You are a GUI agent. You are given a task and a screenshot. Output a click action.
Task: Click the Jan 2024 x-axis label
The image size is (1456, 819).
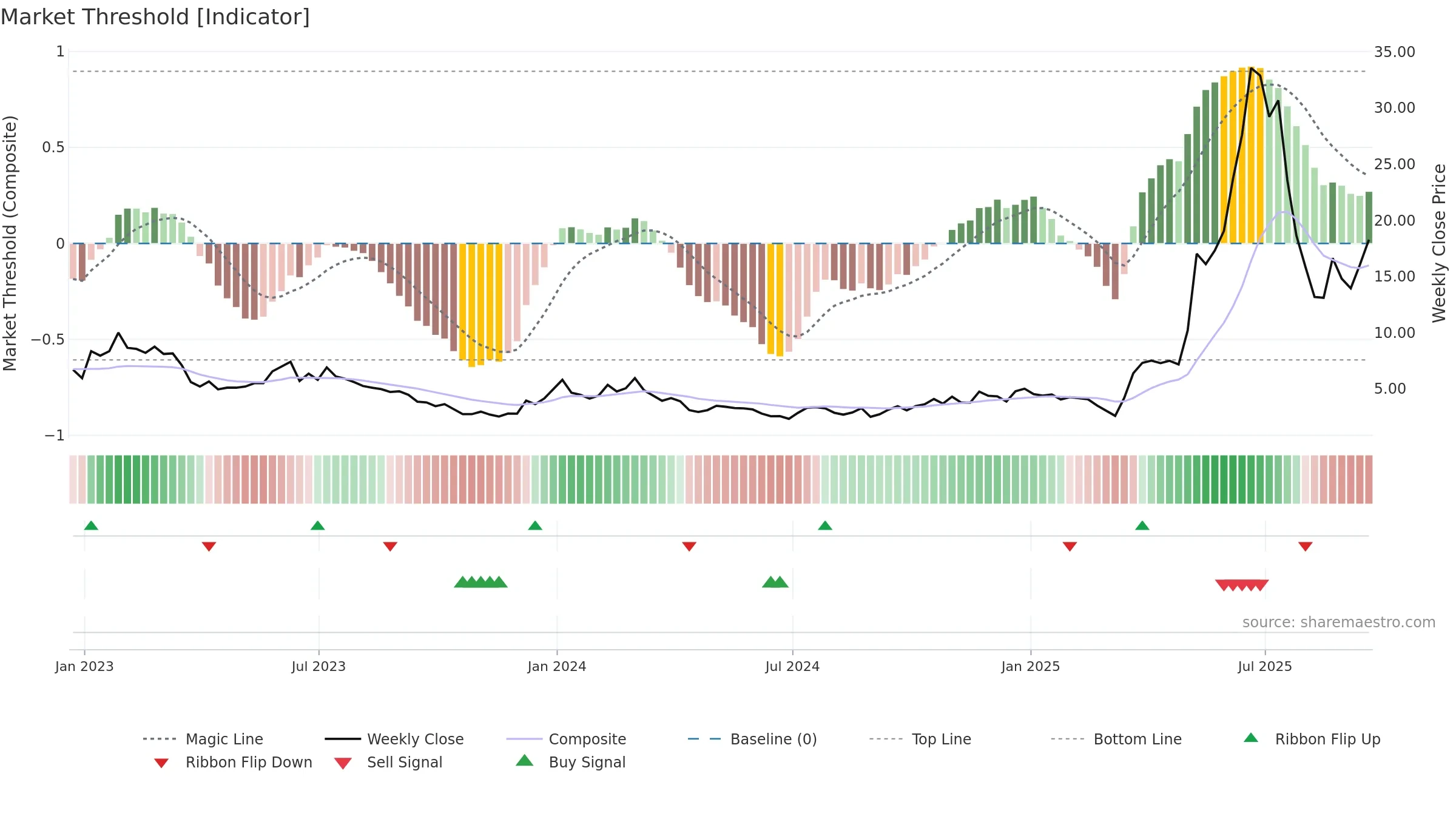[557, 667]
